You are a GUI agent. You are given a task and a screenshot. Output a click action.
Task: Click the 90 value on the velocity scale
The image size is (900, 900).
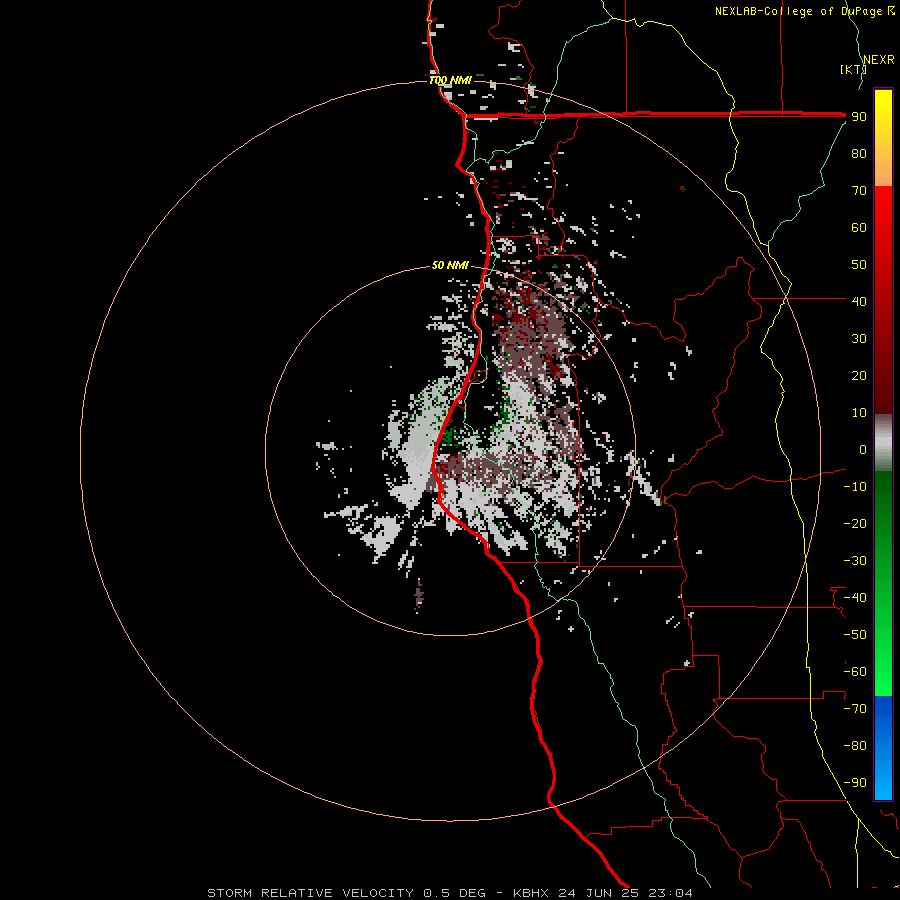coord(859,117)
